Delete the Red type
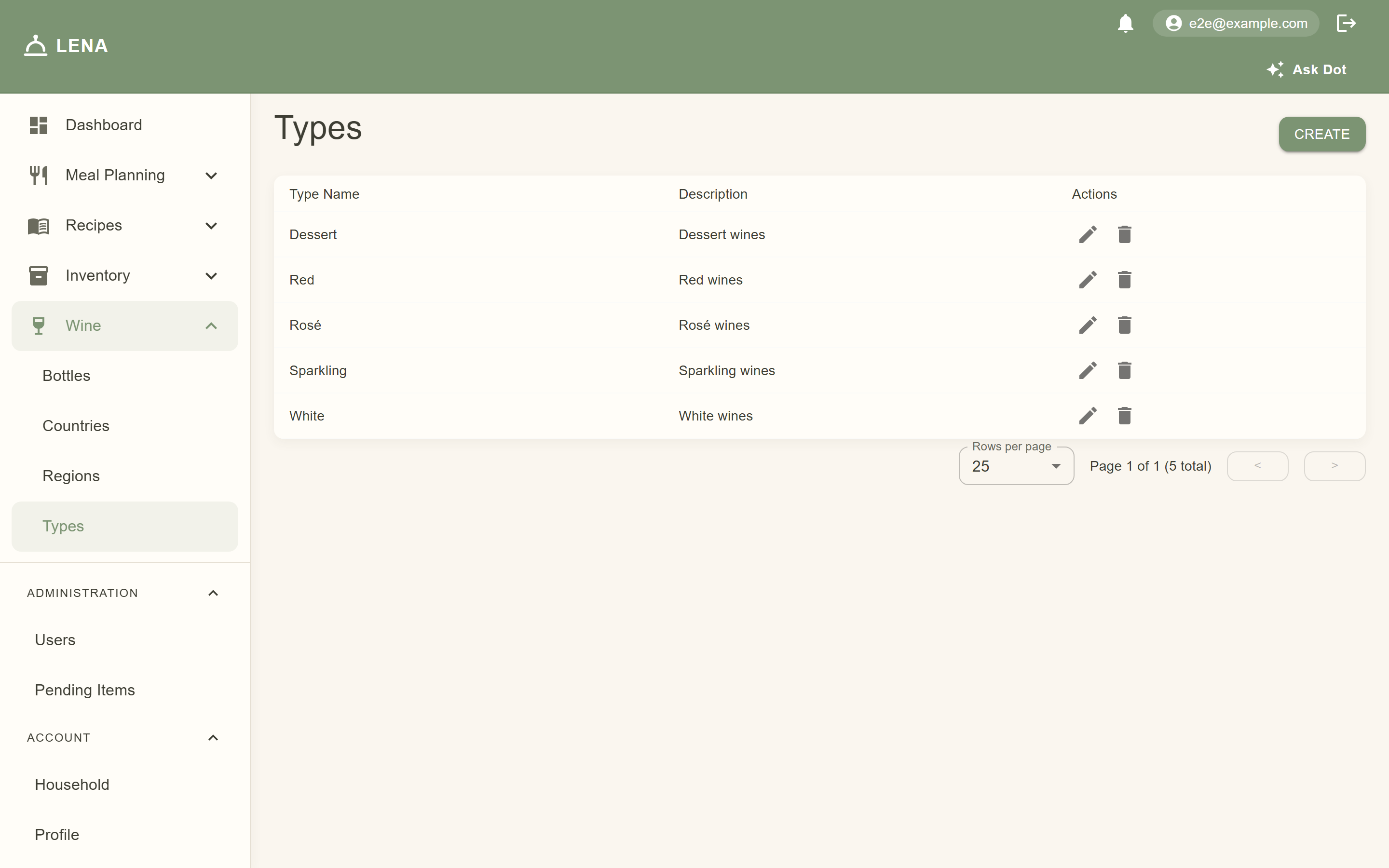This screenshot has height=868, width=1389. tap(1124, 280)
